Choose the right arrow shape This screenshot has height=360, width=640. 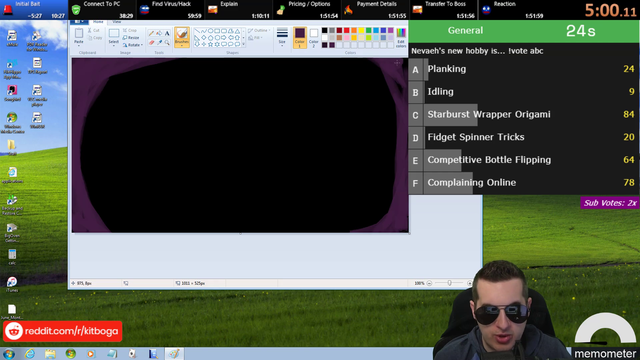point(224,38)
